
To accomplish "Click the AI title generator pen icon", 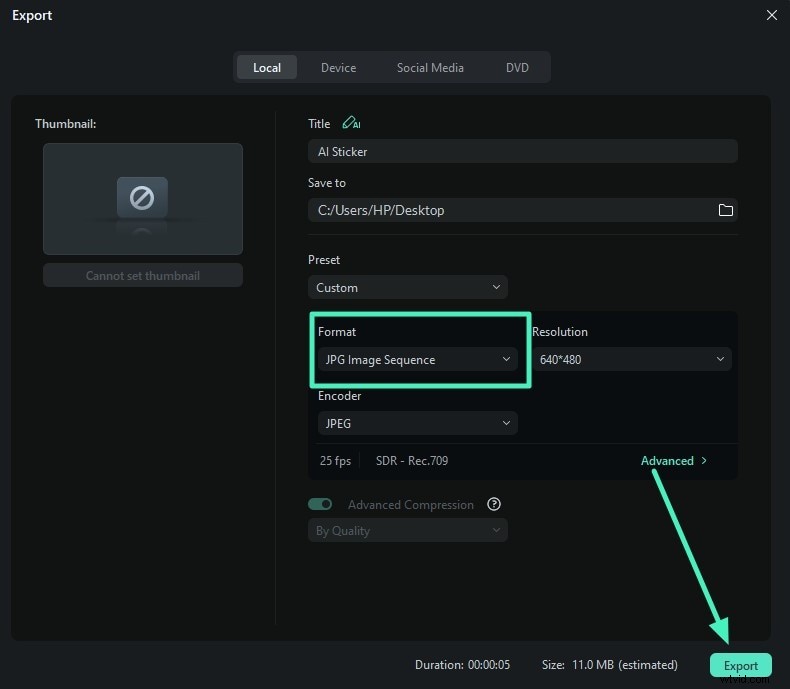I will (350, 124).
